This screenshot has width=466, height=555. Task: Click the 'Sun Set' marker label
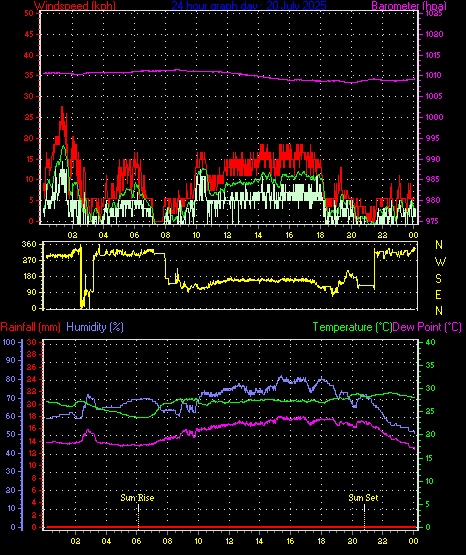(363, 498)
